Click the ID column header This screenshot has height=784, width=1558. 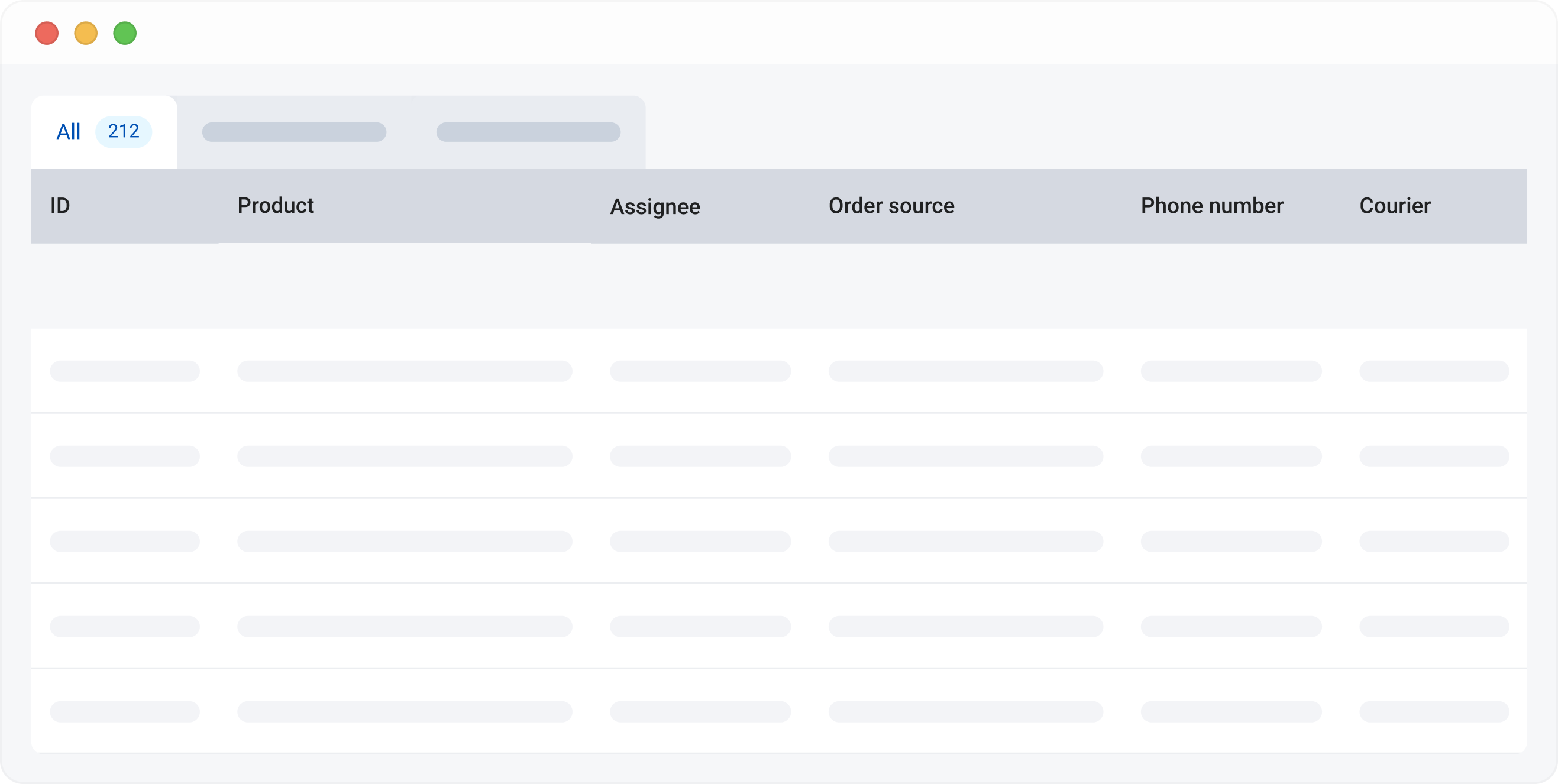60,206
